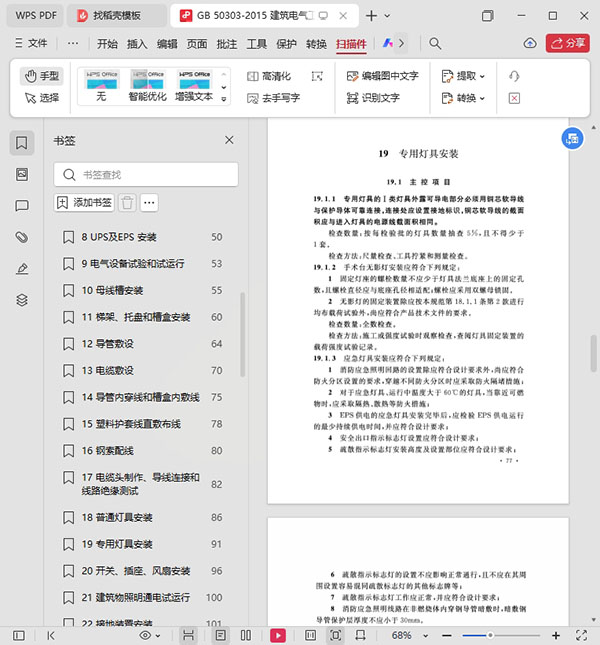Switch to the 保护 tab
Viewport: 600px width, 645px height.
(x=286, y=44)
